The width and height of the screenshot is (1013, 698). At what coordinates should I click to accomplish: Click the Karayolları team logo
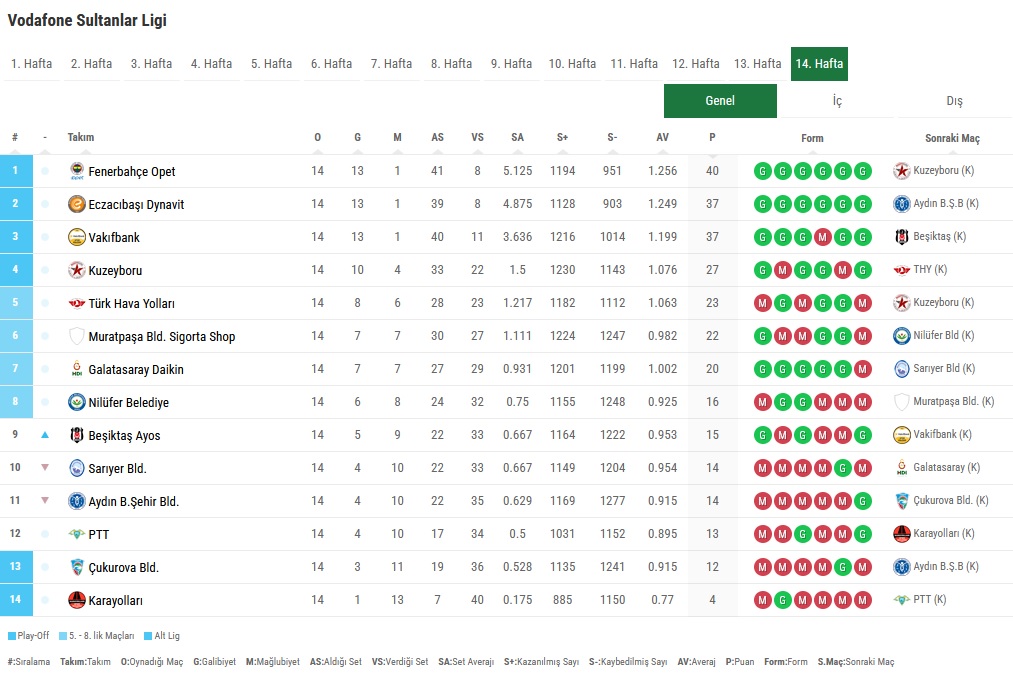[77, 600]
